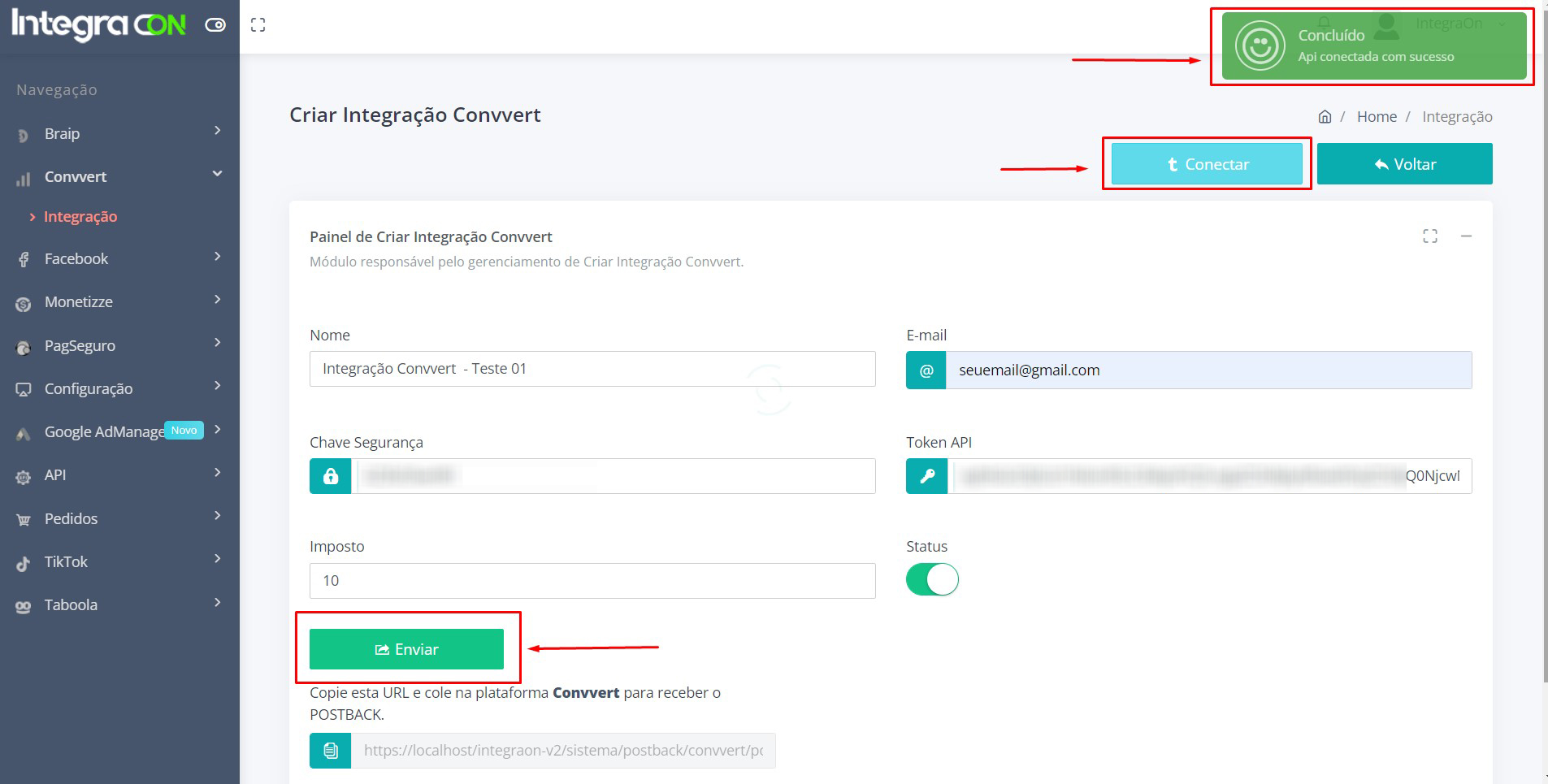Click the clipboard copy icon beside postback URL
1548x784 pixels.
[x=330, y=751]
